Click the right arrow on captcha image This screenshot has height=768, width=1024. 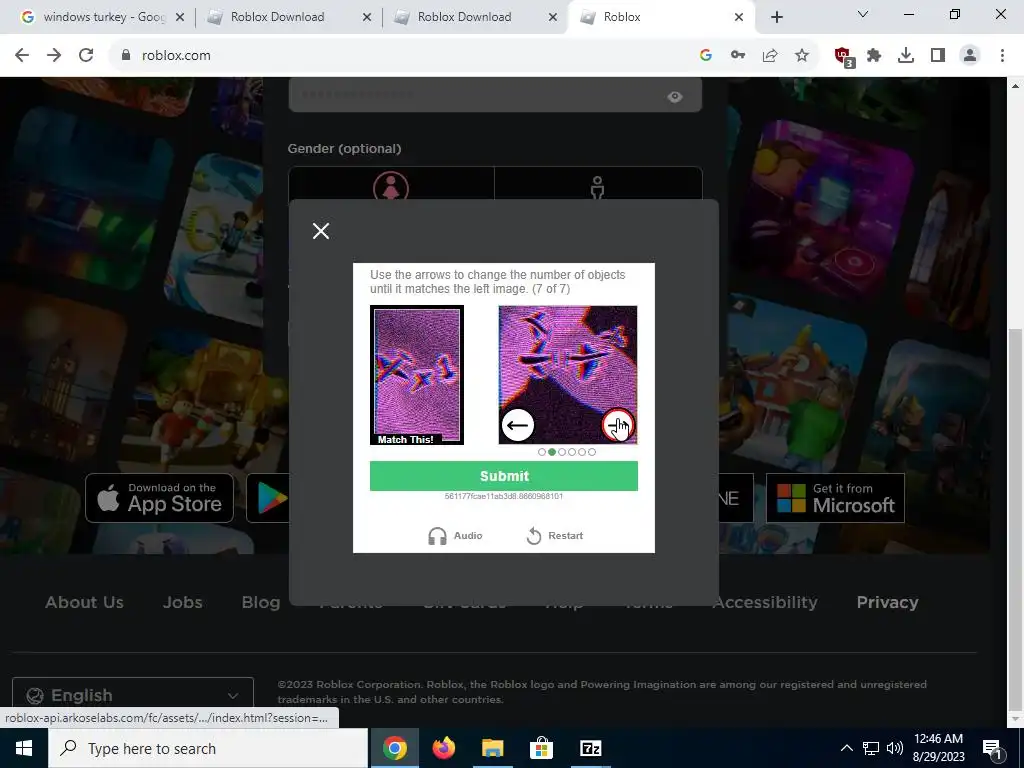click(x=617, y=425)
